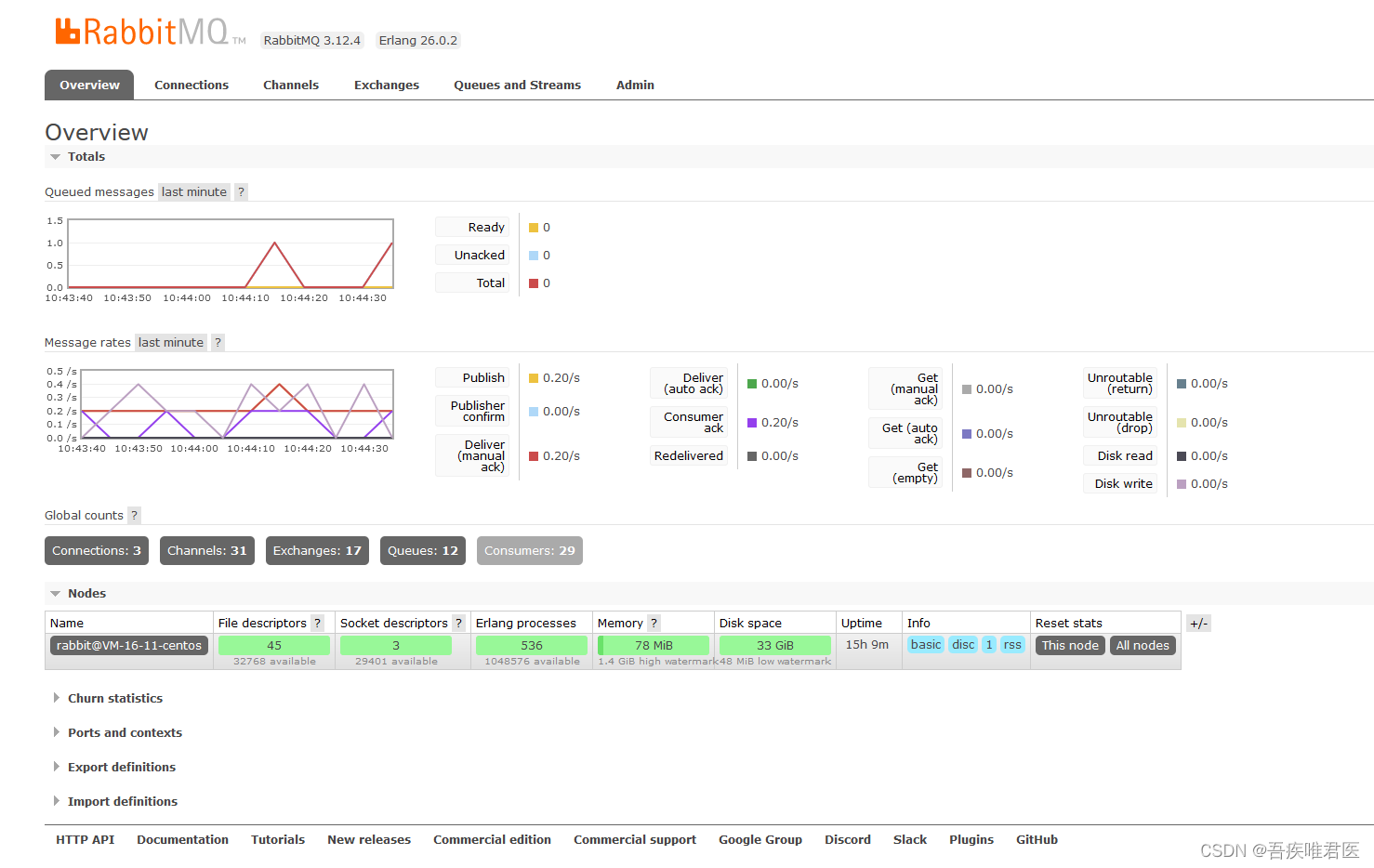Switch to the Queues and Streams tab
The height and width of the screenshot is (868, 1374).
tap(517, 85)
